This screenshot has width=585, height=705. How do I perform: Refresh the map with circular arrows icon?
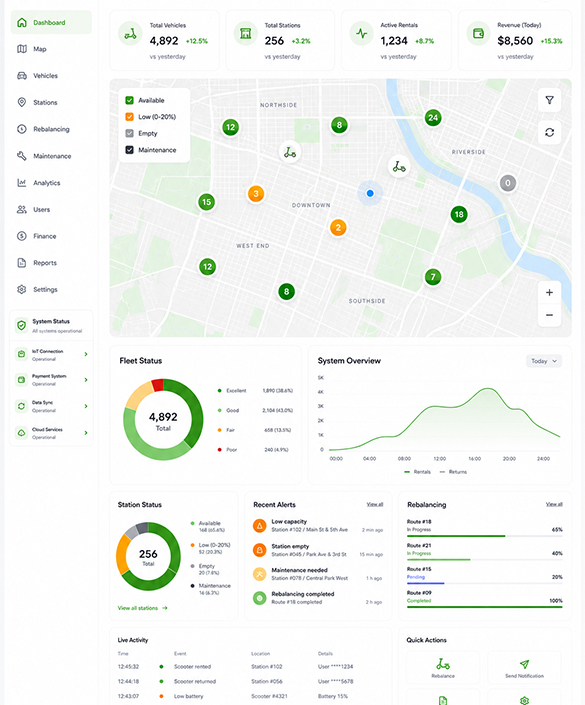click(549, 133)
